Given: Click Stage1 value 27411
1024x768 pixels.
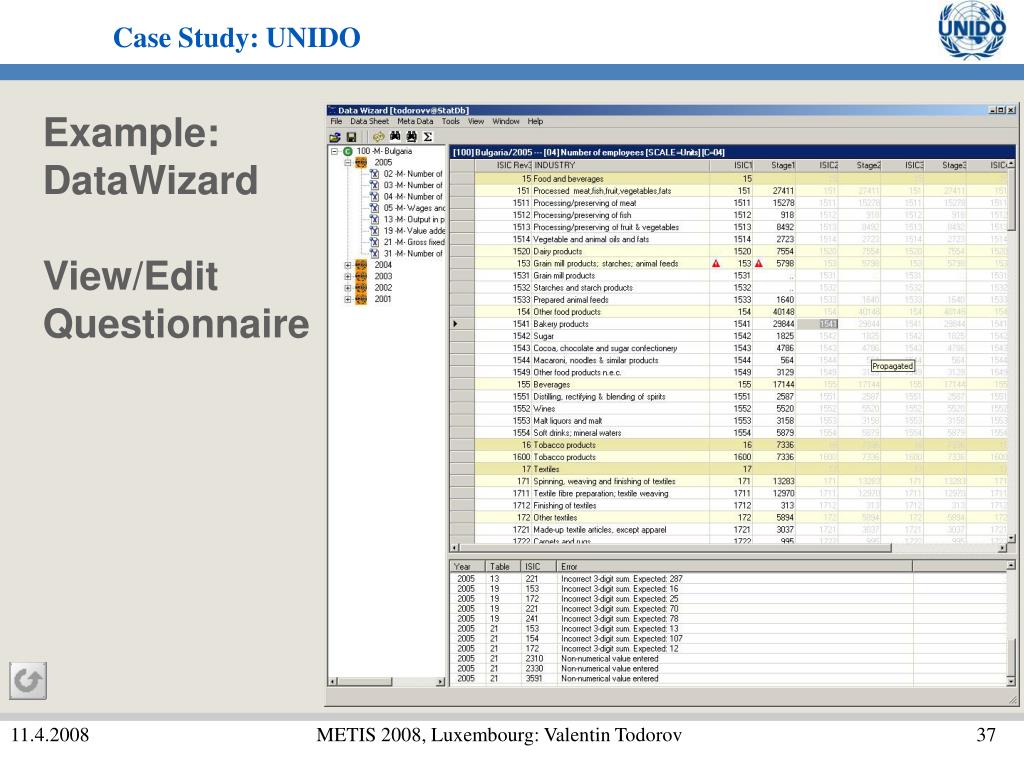Looking at the screenshot, I should coord(783,191).
